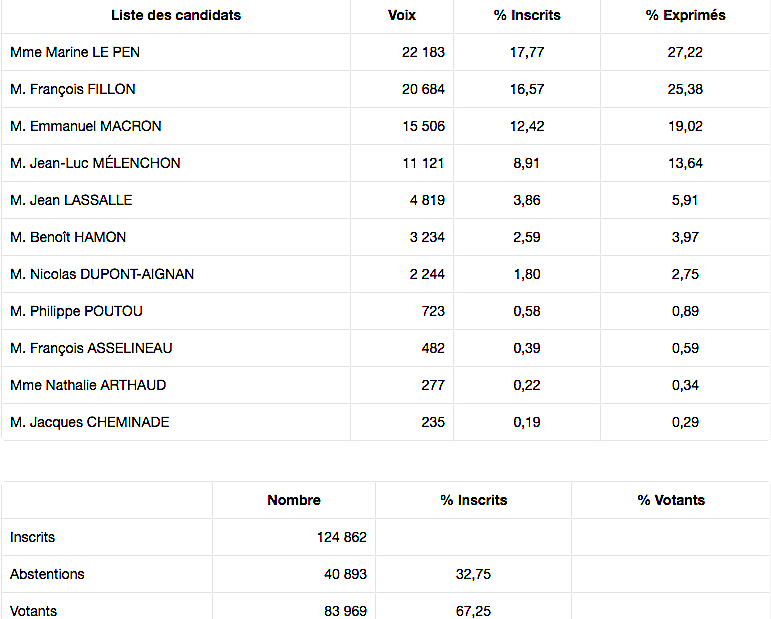The image size is (771, 619).
Task: Select the "% Votants" column header
Action: click(x=671, y=500)
